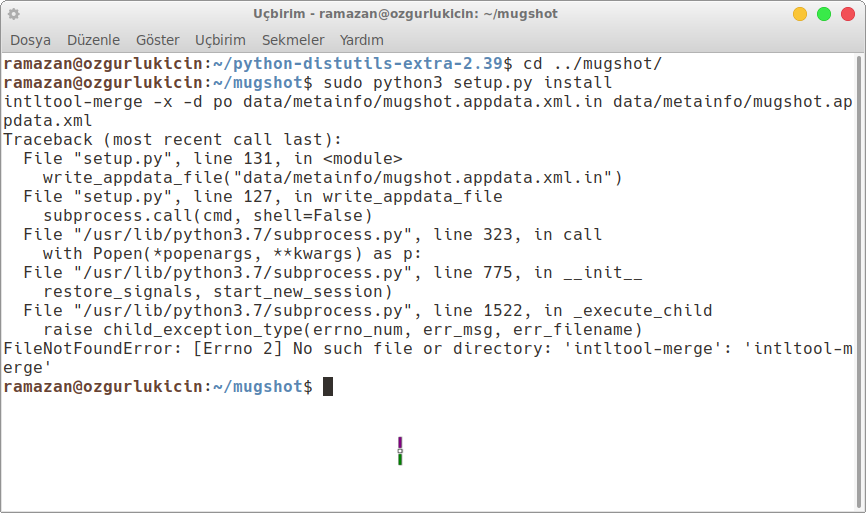Click the yellow minimize window button
866x513 pixels.
click(800, 14)
